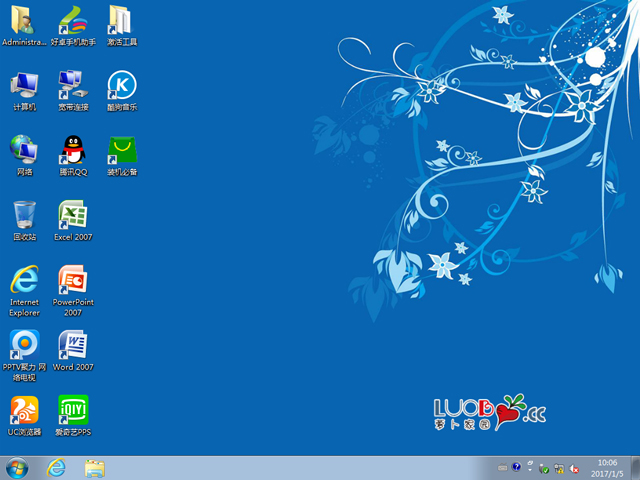
Task: Open File Explorer pinned on taskbar
Action: (x=95, y=467)
